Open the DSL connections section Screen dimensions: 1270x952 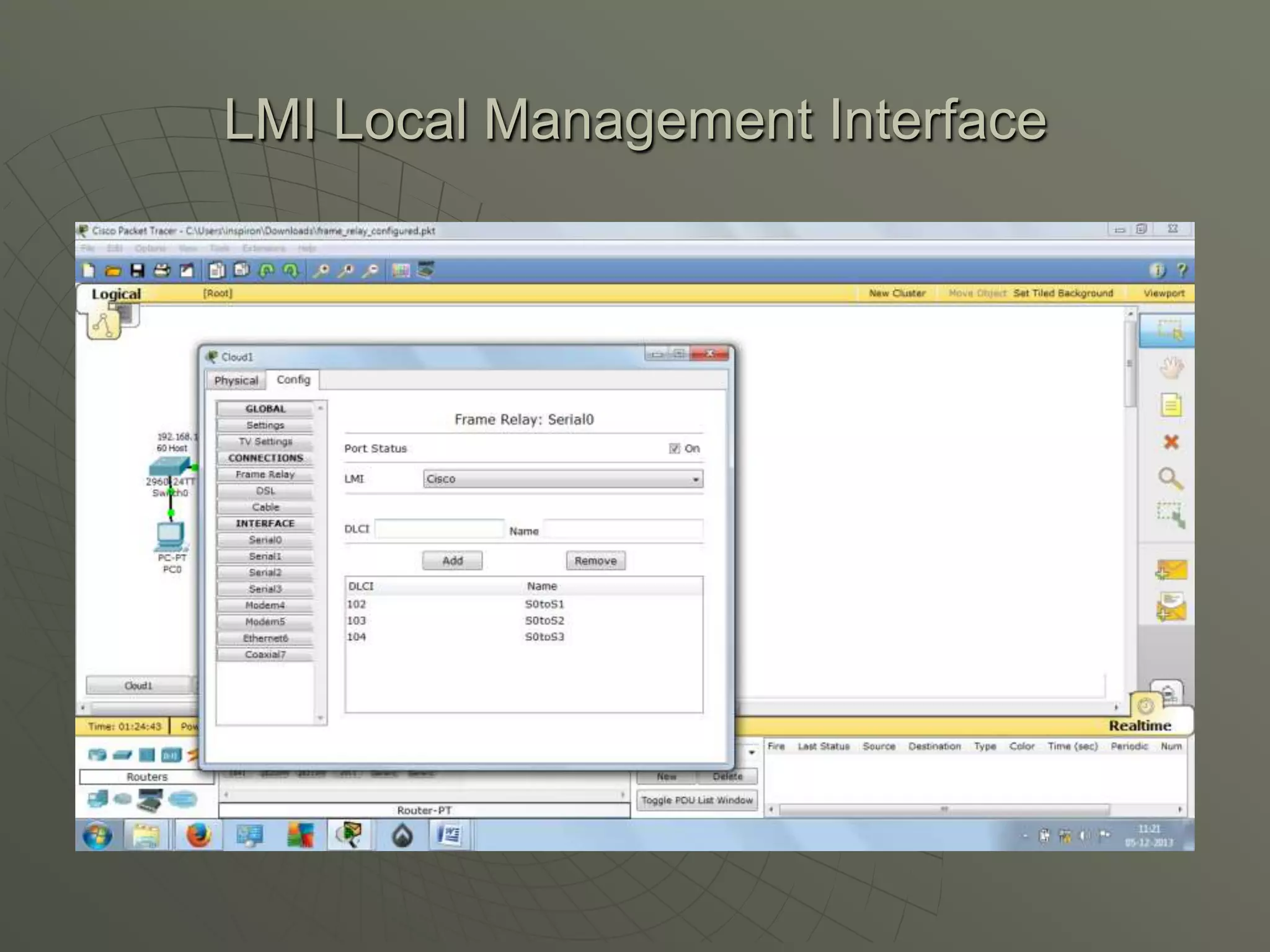click(x=265, y=490)
